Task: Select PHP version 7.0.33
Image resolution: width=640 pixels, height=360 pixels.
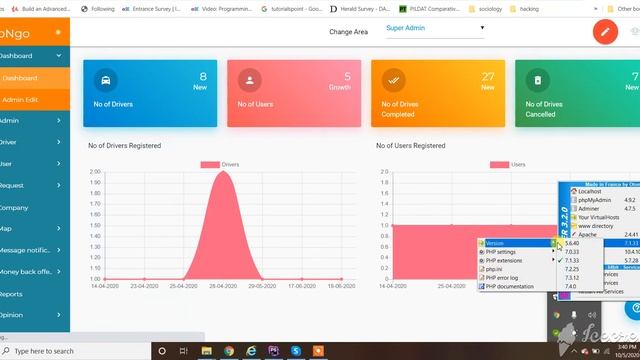Action: coord(572,252)
